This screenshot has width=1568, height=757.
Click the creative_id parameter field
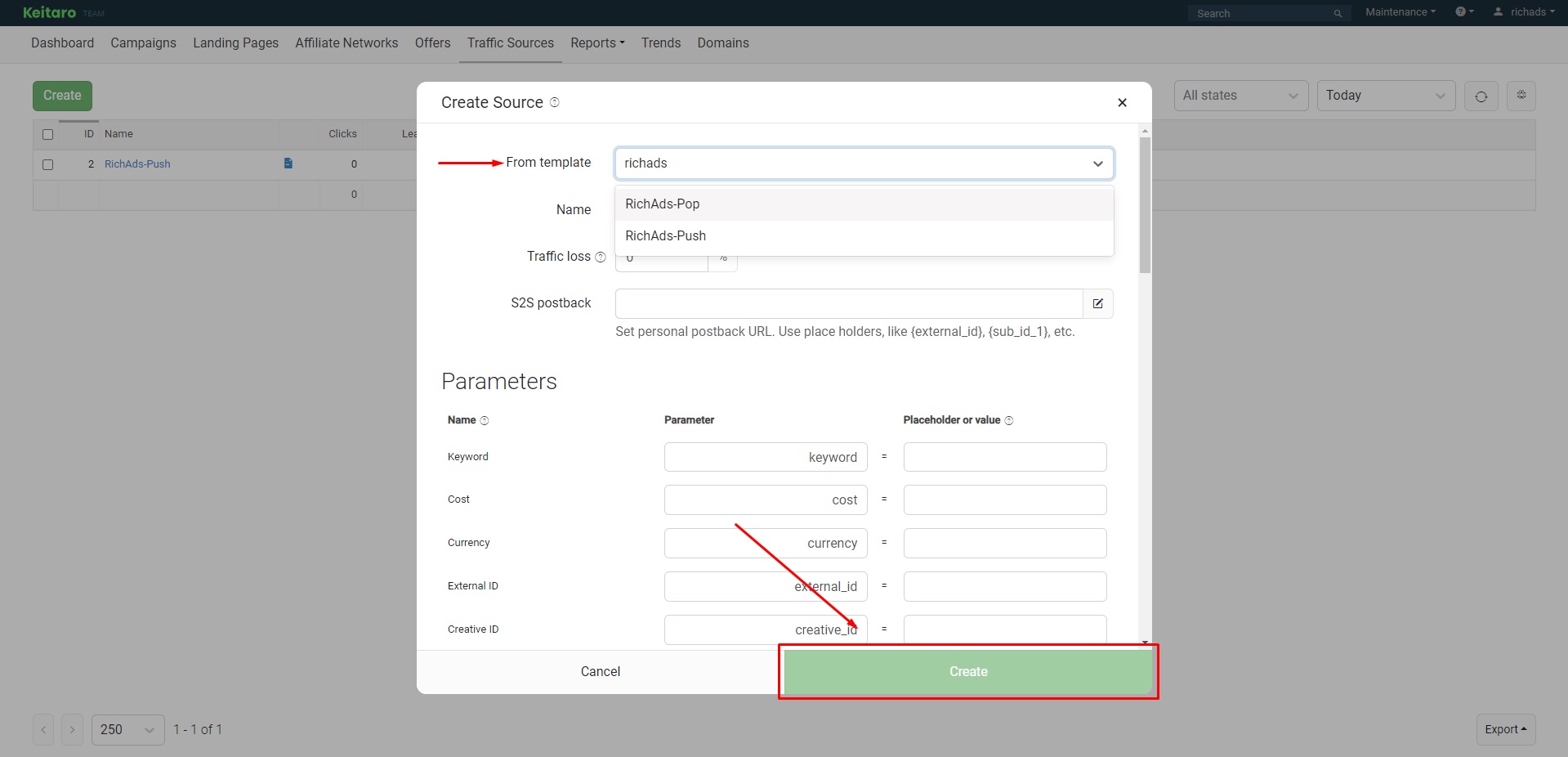tap(766, 629)
